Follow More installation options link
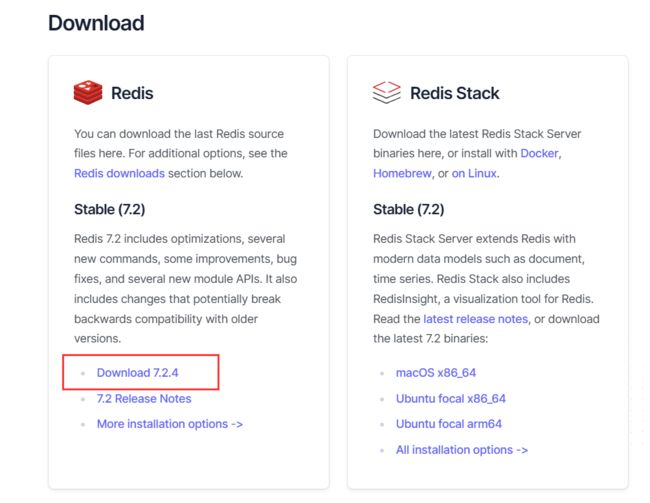Viewport: 650px width, 503px height. [x=170, y=424]
